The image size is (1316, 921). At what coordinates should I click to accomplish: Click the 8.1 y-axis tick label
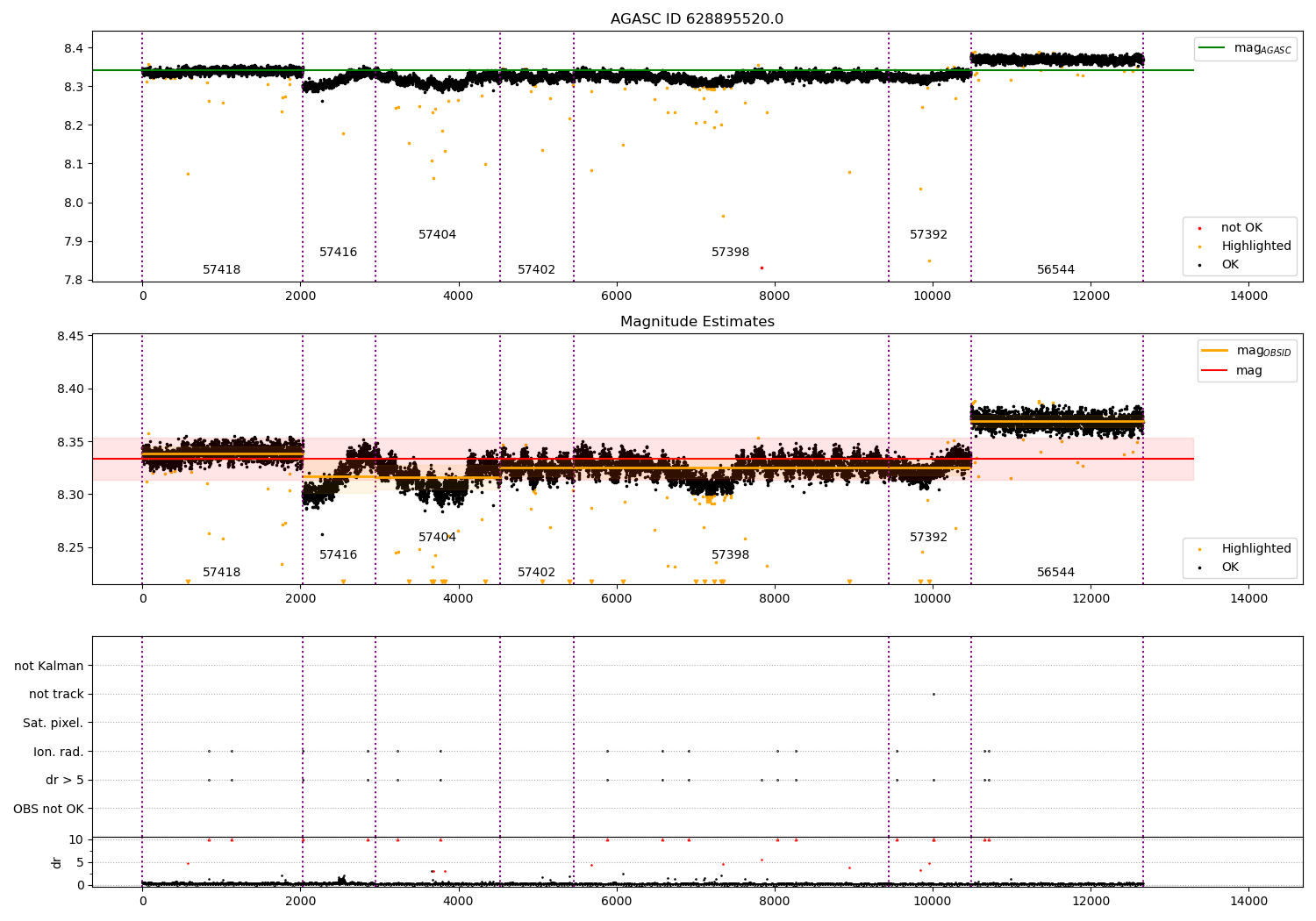click(73, 165)
